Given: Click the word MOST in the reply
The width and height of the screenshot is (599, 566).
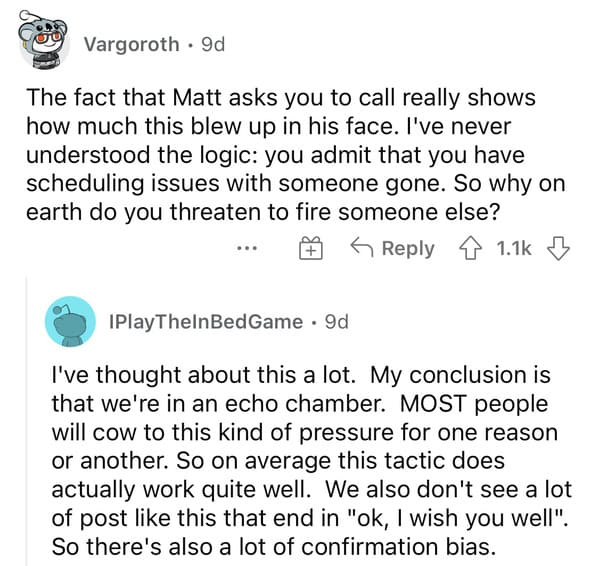Looking at the screenshot, I should click(x=433, y=403).
